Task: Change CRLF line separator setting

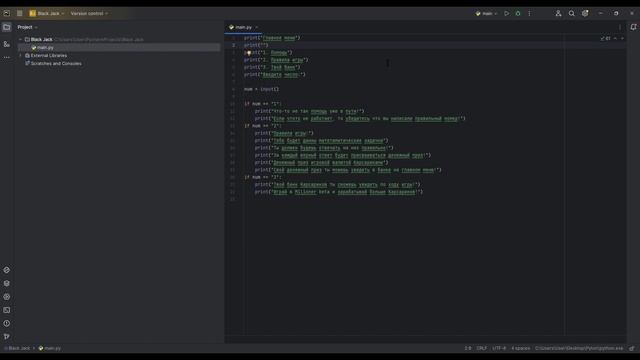Action: [x=482, y=349]
